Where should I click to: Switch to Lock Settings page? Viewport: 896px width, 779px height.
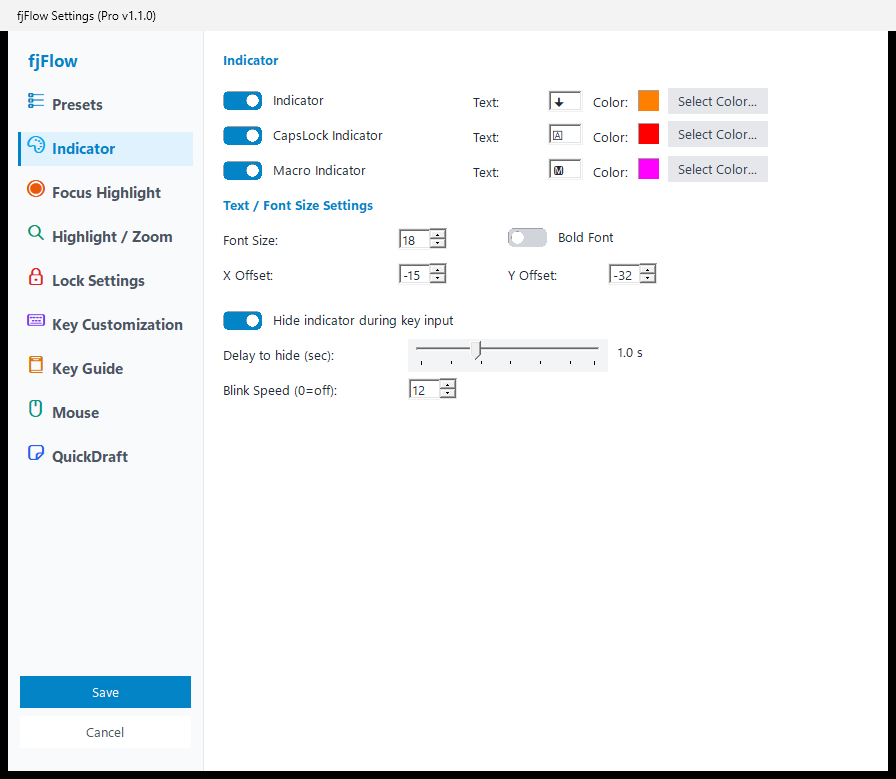click(106, 281)
